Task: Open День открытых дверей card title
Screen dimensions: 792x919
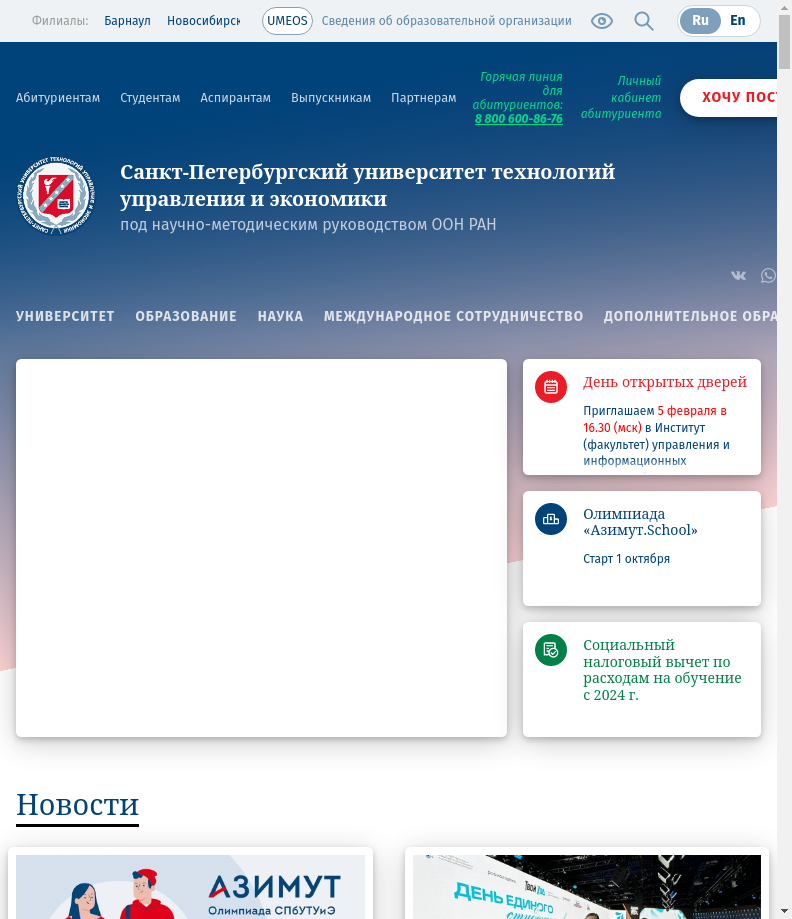Action: coord(665,382)
